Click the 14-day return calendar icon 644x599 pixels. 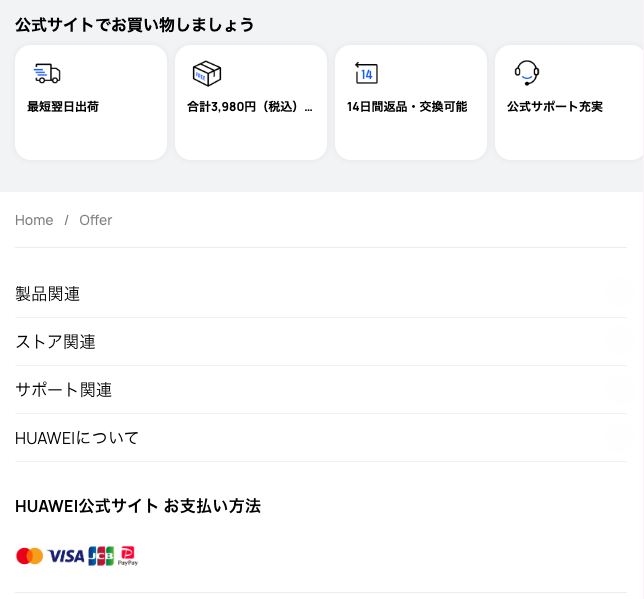pyautogui.click(x=366, y=73)
